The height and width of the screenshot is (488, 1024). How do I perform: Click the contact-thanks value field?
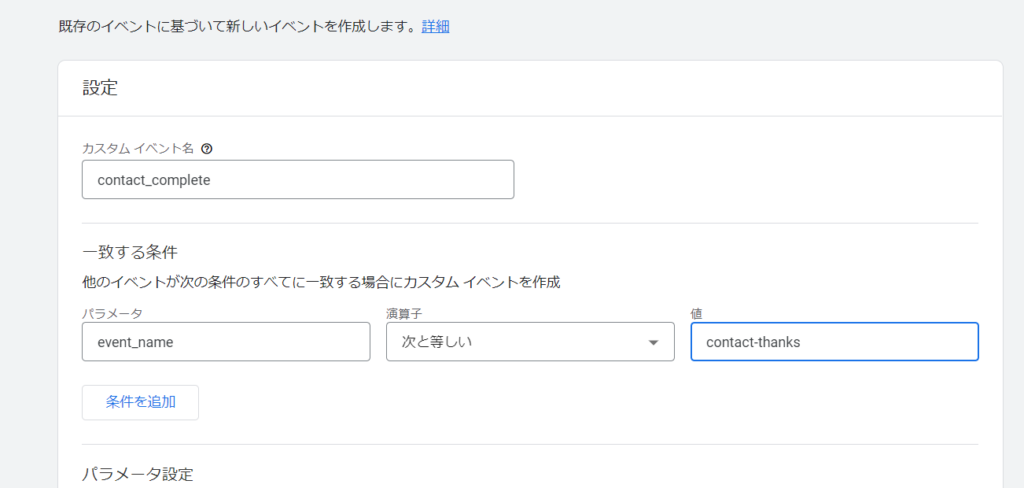click(x=834, y=342)
